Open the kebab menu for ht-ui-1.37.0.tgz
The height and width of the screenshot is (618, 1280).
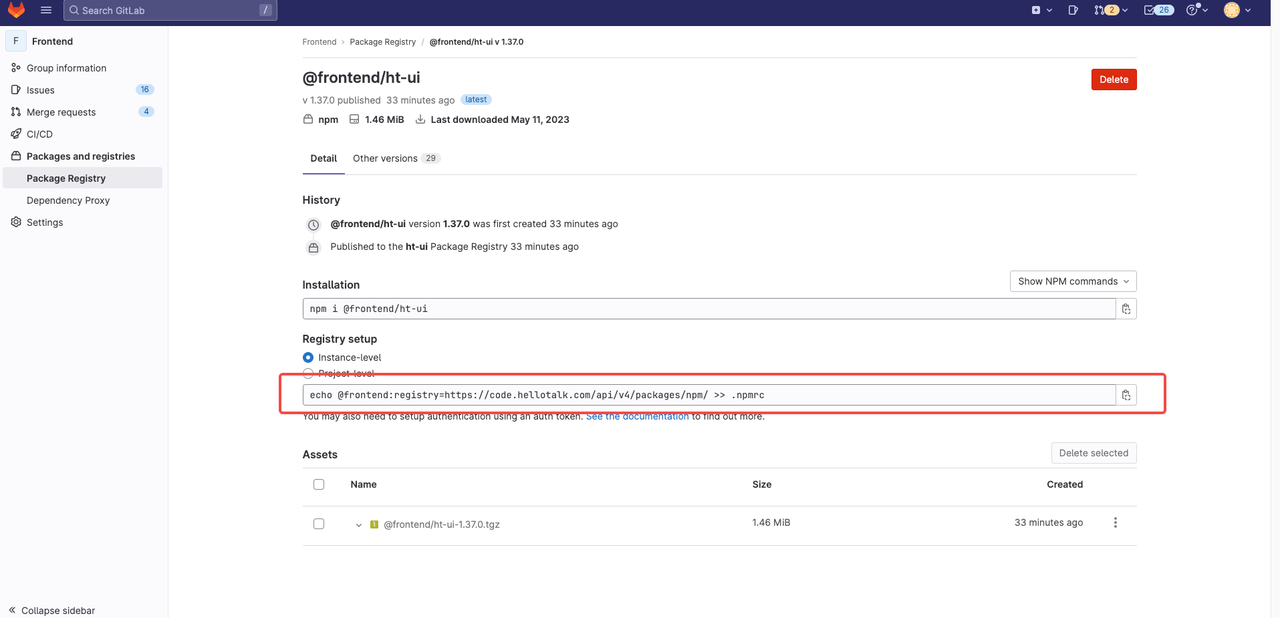coord(1116,523)
